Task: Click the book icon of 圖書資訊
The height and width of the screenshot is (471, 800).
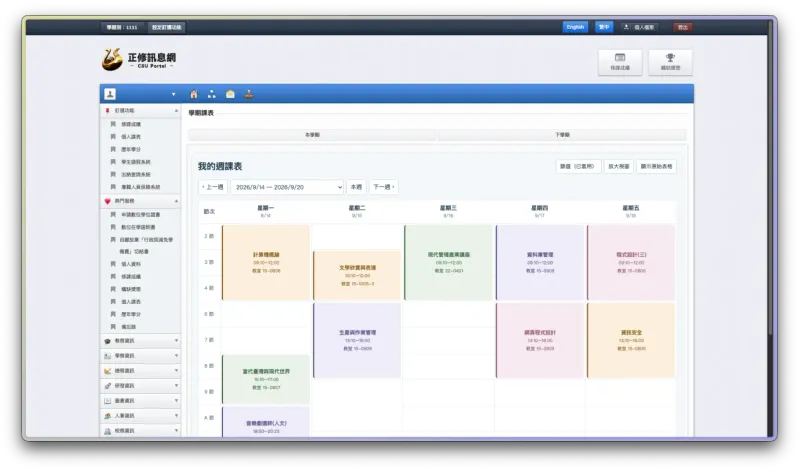Action: click(x=107, y=401)
